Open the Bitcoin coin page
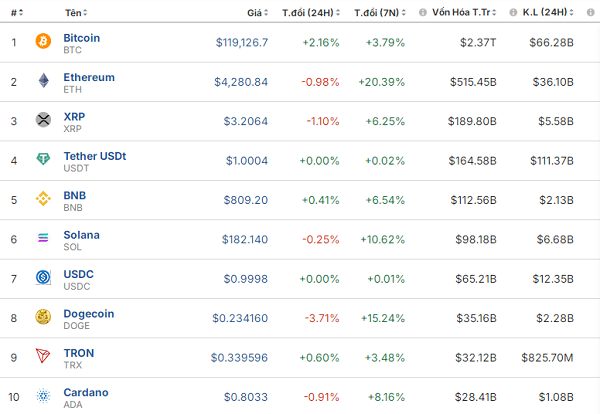This screenshot has width=600, height=414. point(82,38)
